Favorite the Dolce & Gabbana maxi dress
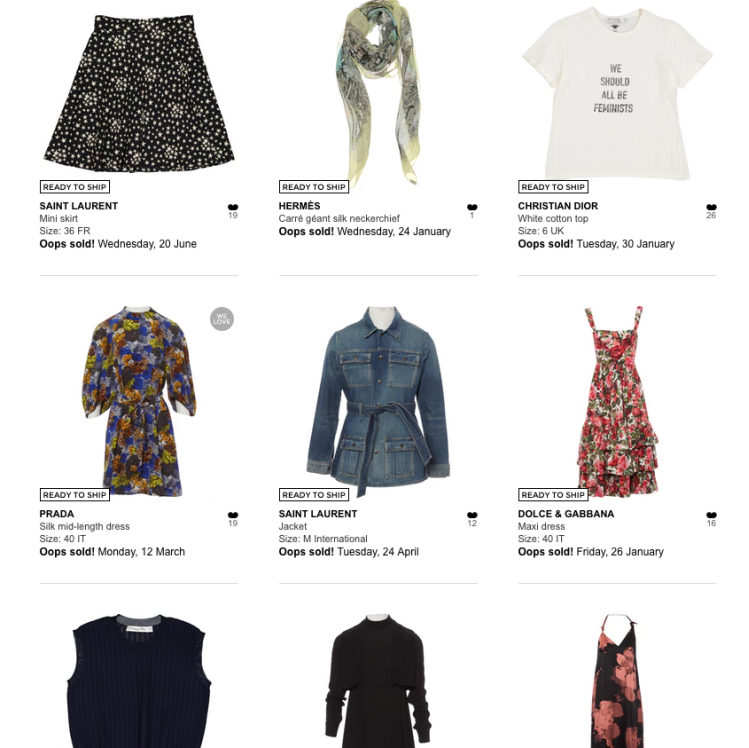Viewport: 749px width, 748px height. 711,515
